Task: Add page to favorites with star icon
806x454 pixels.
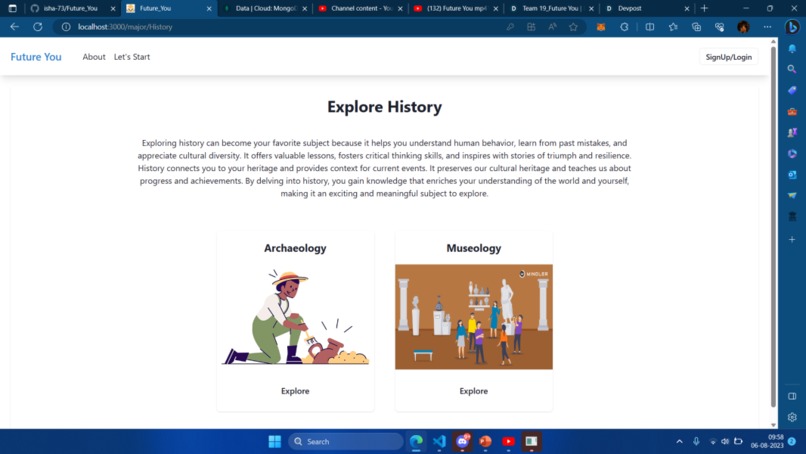Action: (x=573, y=27)
